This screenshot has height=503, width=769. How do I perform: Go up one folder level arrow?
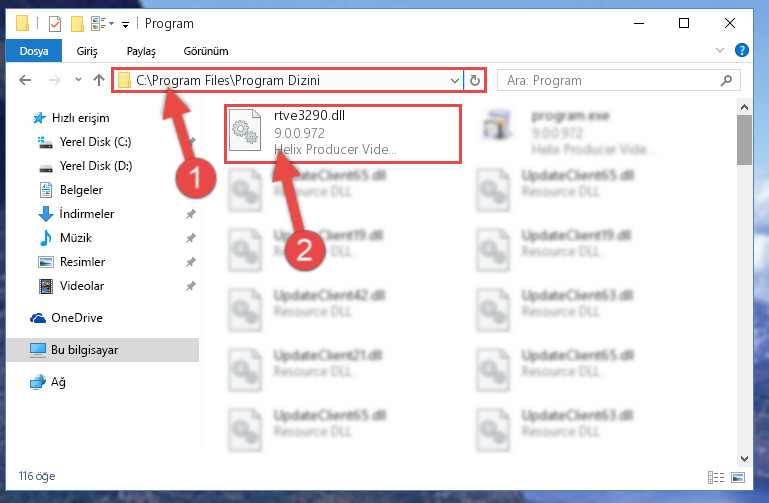coord(99,80)
